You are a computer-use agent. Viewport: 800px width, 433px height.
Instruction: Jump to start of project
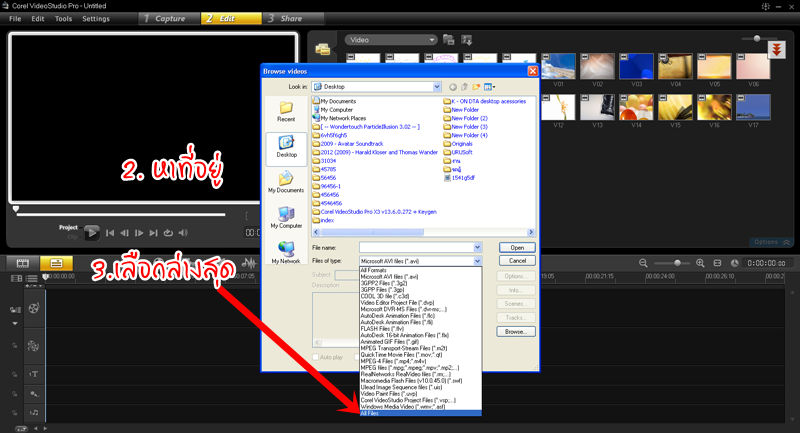click(110, 233)
